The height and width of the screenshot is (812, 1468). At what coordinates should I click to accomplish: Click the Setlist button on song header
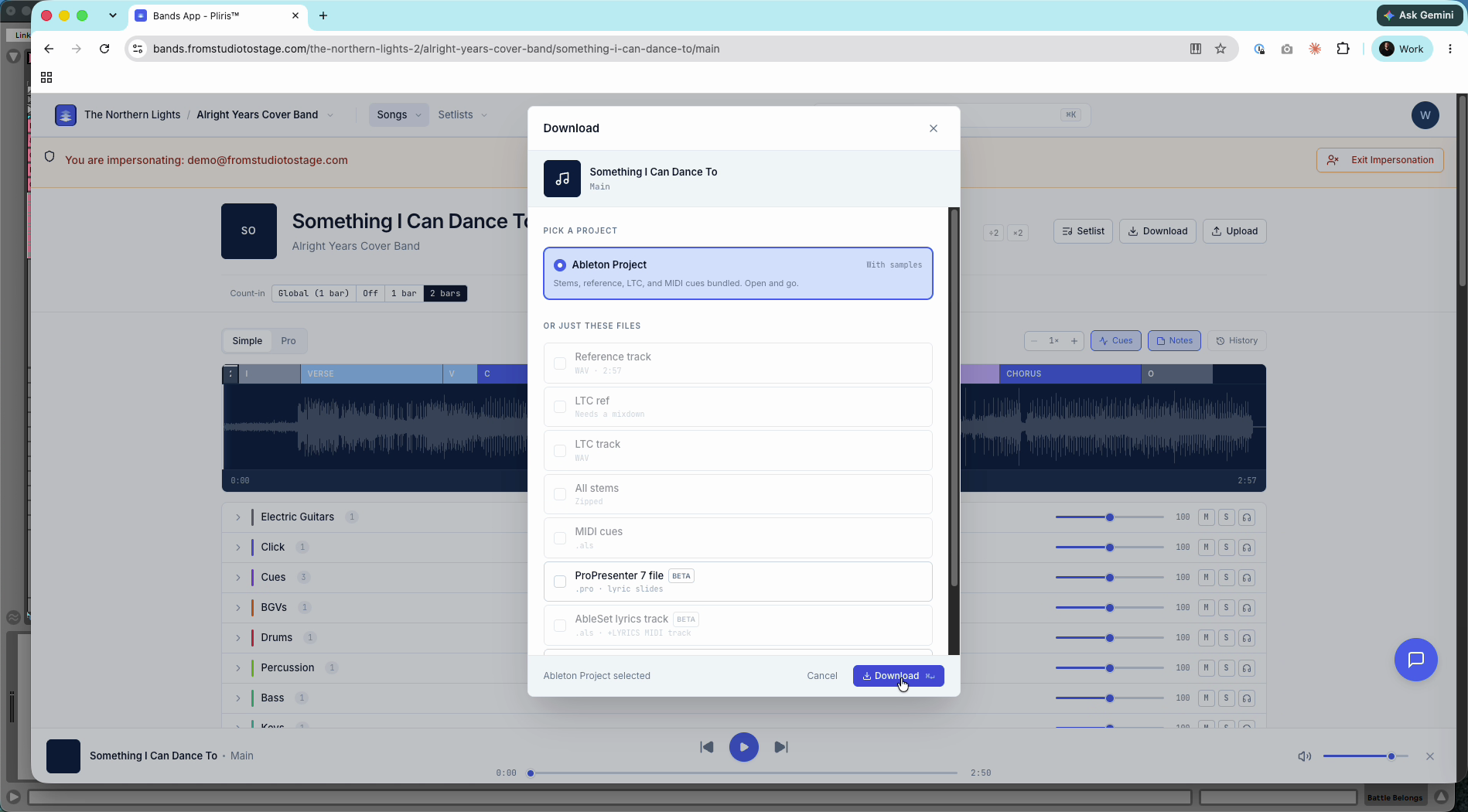(1083, 231)
